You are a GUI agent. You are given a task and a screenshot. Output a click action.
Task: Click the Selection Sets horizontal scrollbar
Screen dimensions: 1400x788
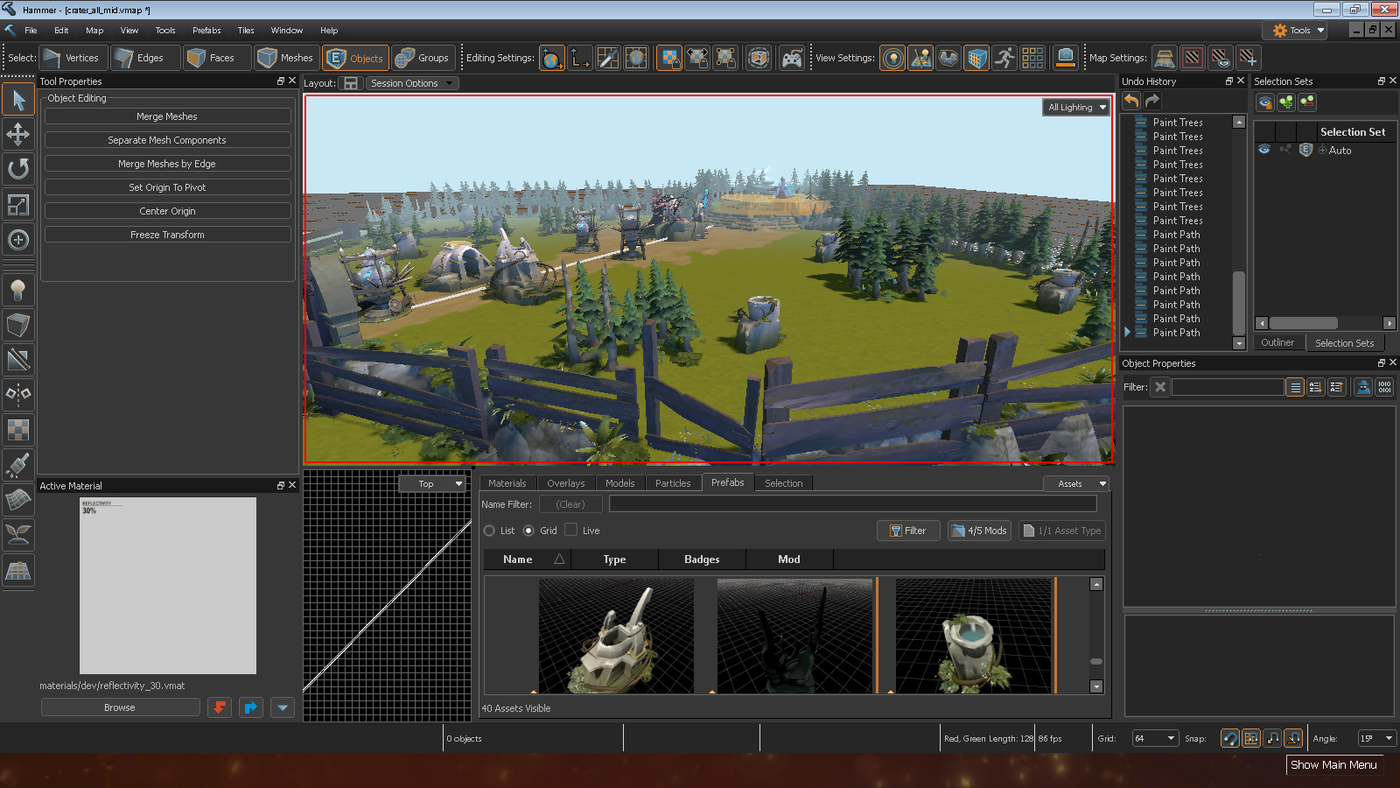(x=1325, y=323)
